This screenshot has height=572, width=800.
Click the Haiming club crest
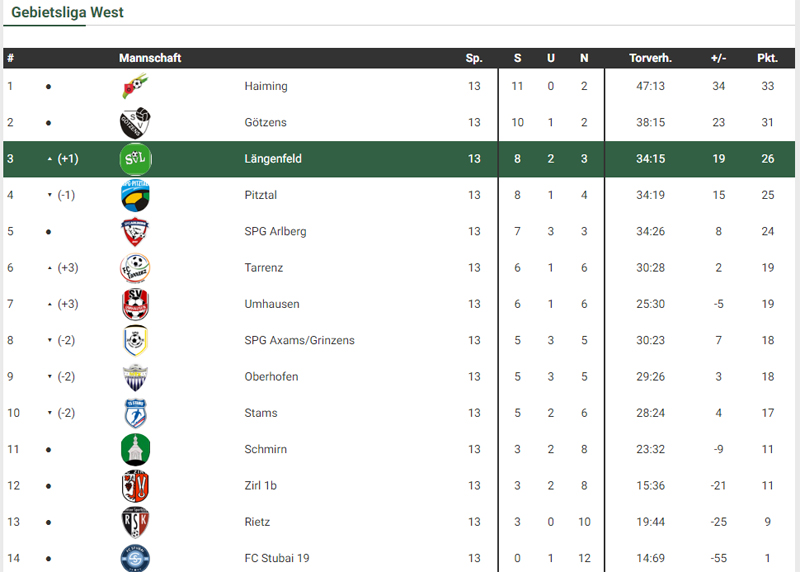click(x=135, y=86)
